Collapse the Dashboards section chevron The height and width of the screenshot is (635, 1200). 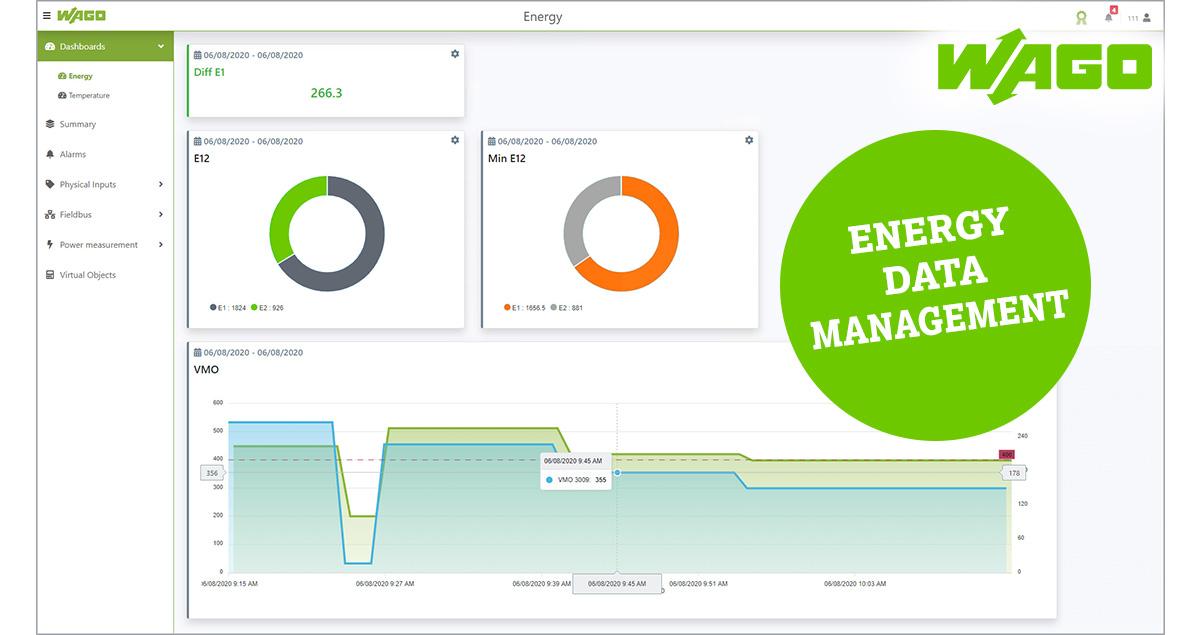[161, 46]
